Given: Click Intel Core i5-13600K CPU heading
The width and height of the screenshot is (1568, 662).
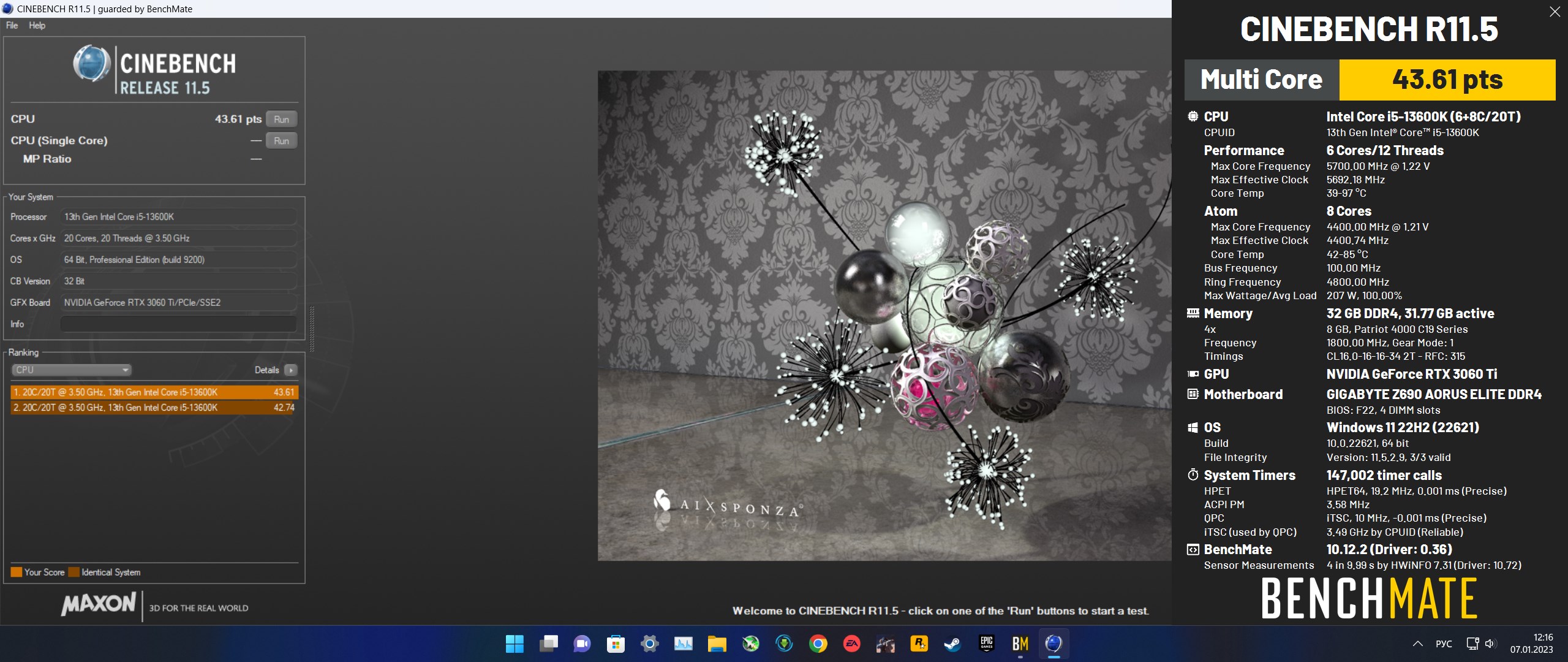Looking at the screenshot, I should (1423, 116).
